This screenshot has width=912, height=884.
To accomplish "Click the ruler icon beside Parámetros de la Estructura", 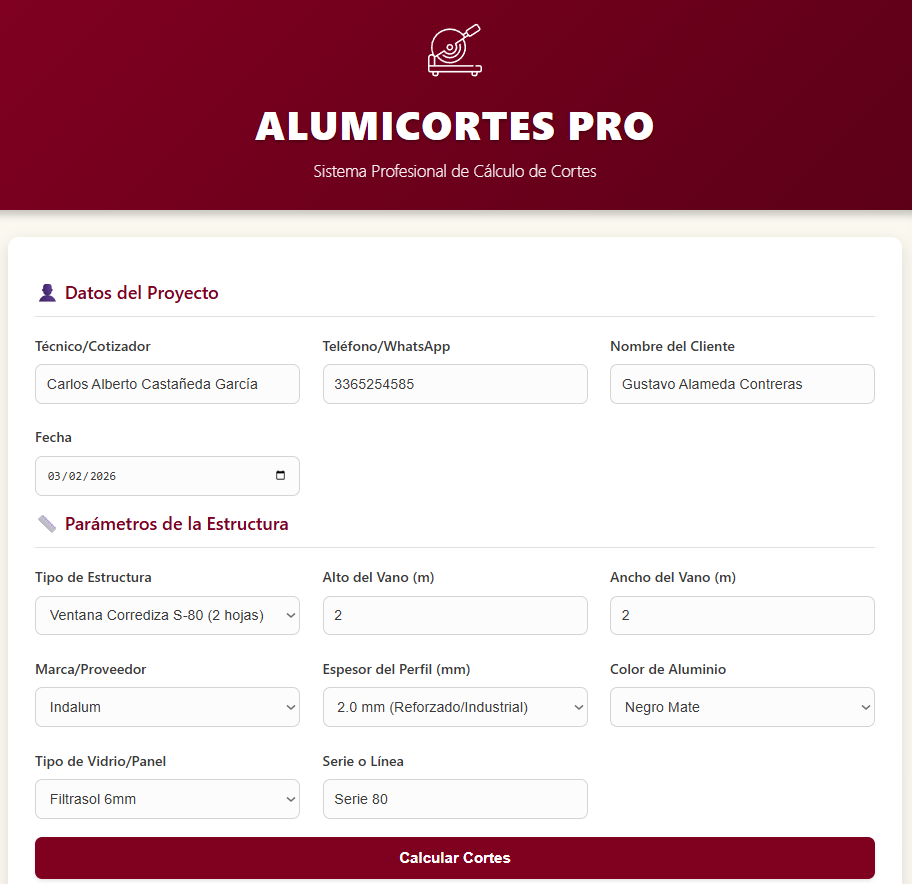I will (45, 523).
